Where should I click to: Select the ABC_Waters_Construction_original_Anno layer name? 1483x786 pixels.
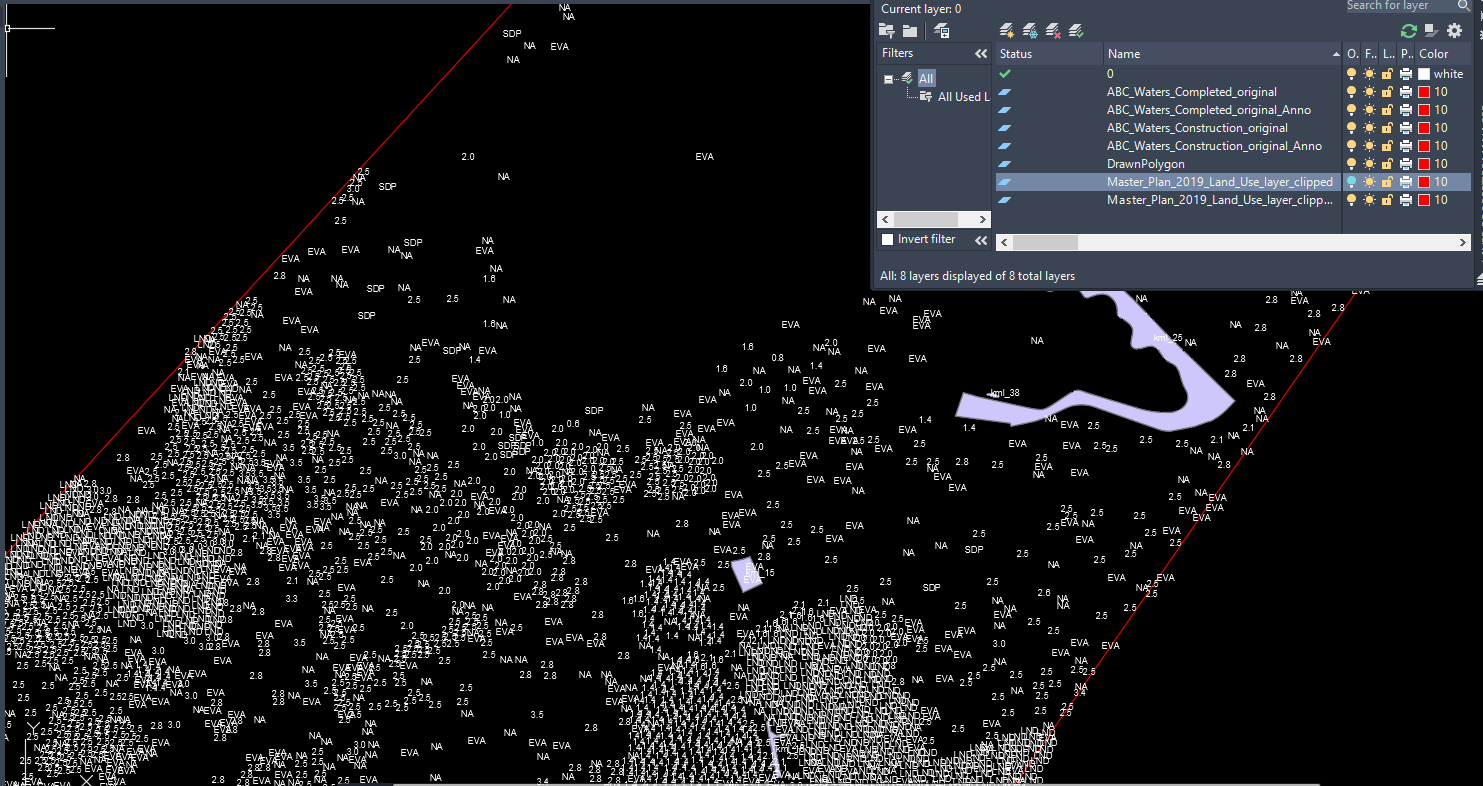[x=1214, y=146]
